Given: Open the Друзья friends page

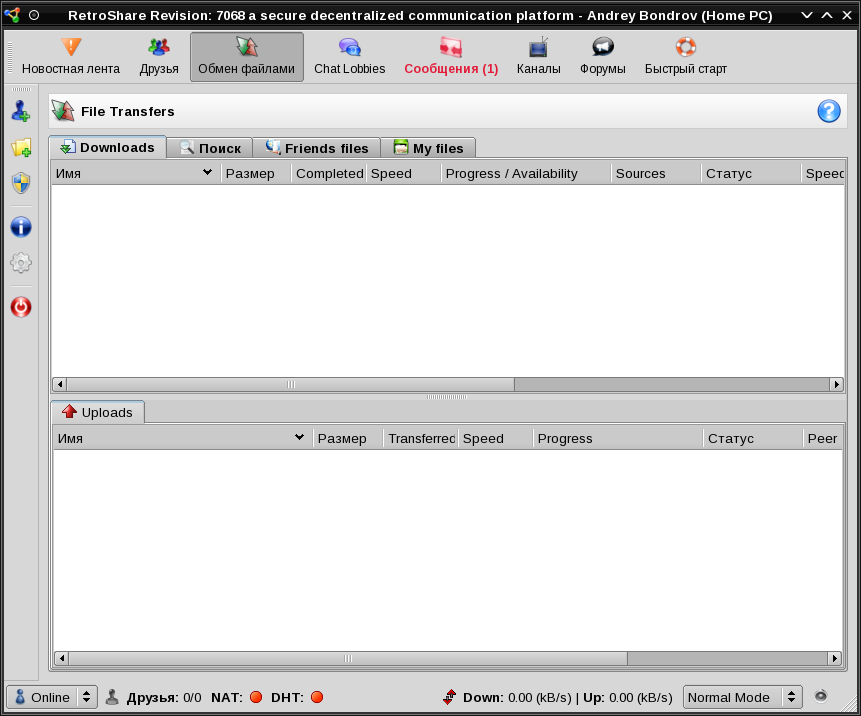Looking at the screenshot, I should click(x=159, y=57).
